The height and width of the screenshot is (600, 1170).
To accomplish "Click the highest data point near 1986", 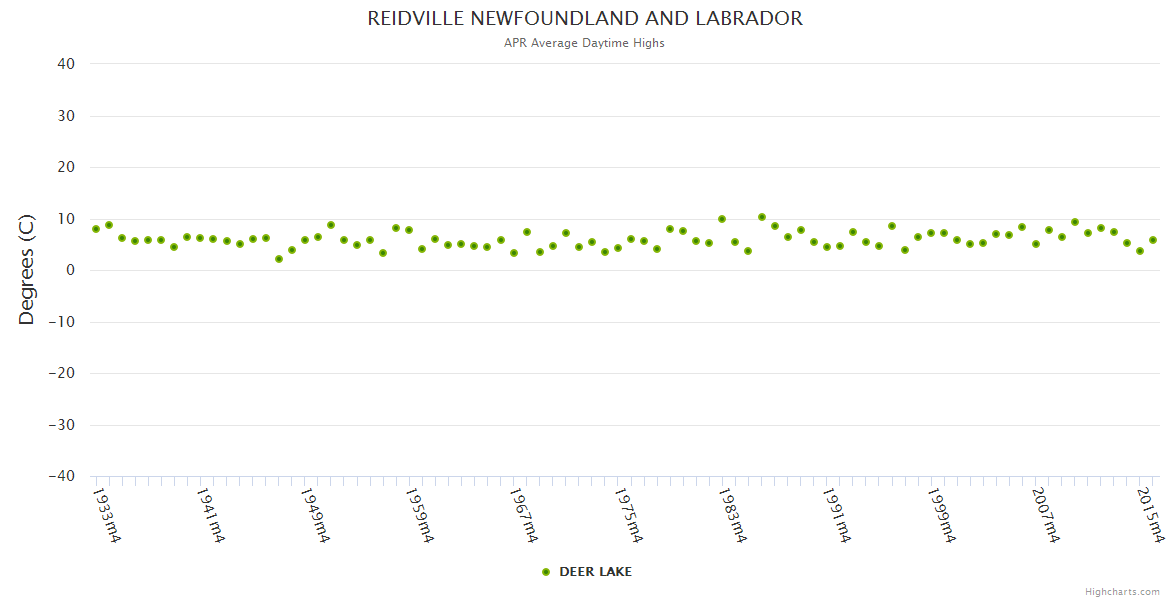I will (762, 217).
